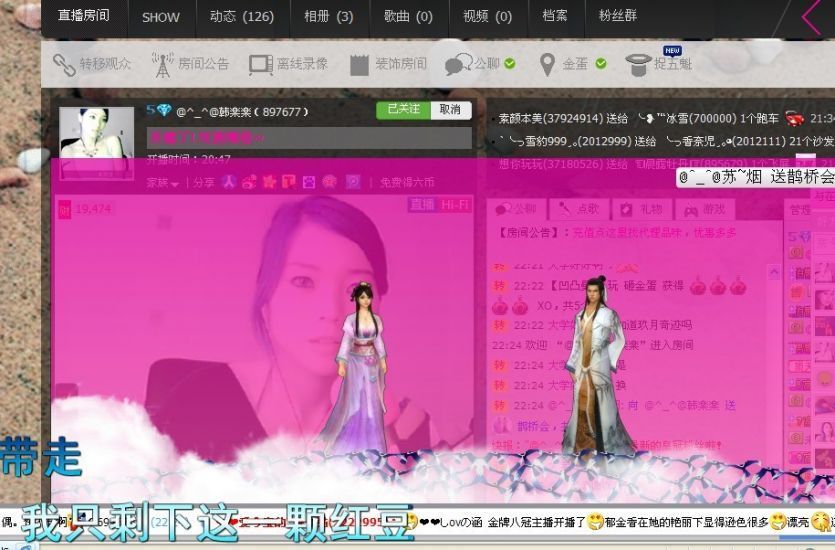
Task: Open the 公聊 chat panel tab
Action: point(515,209)
